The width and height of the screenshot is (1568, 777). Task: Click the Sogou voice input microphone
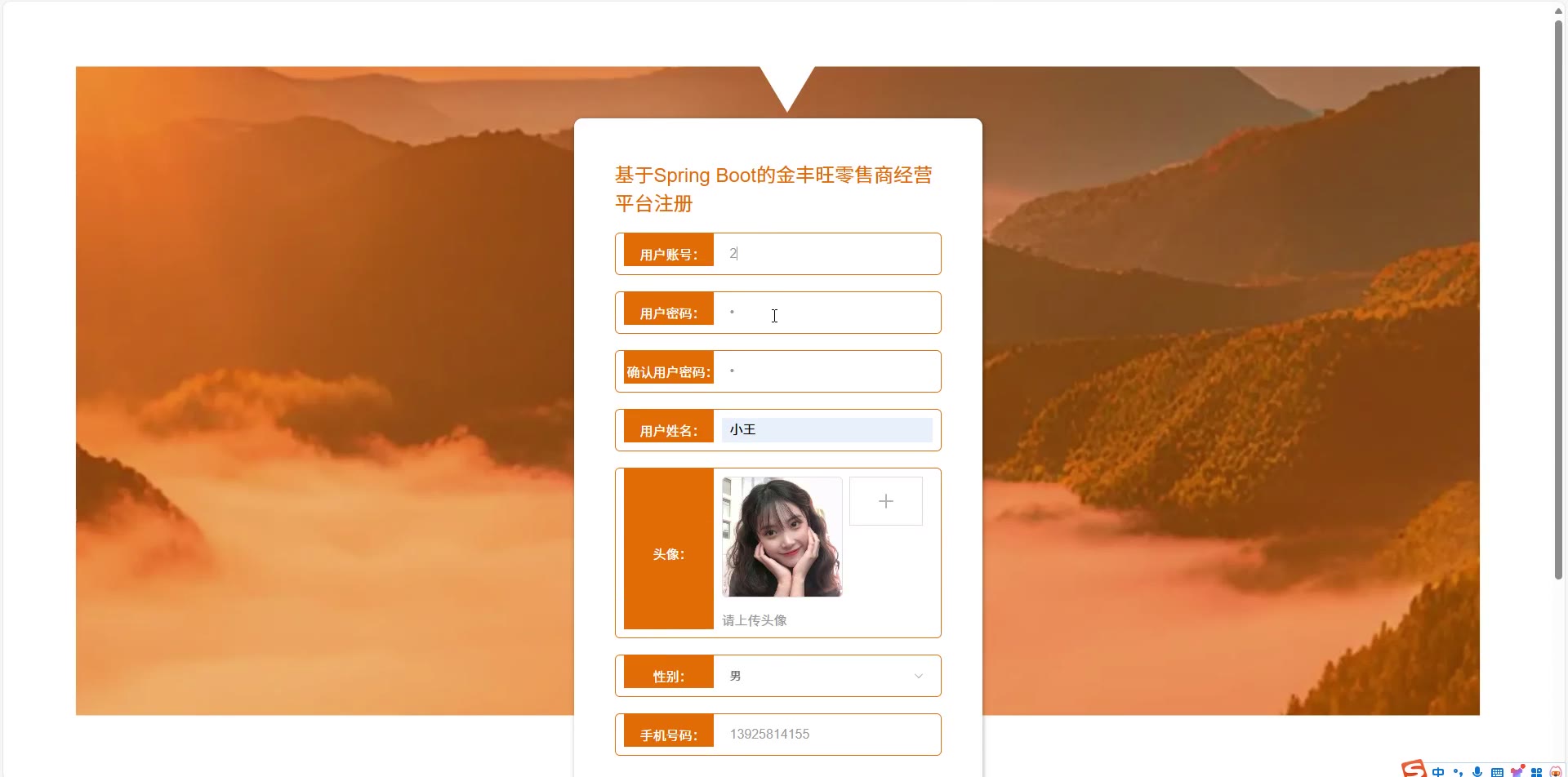(1477, 771)
